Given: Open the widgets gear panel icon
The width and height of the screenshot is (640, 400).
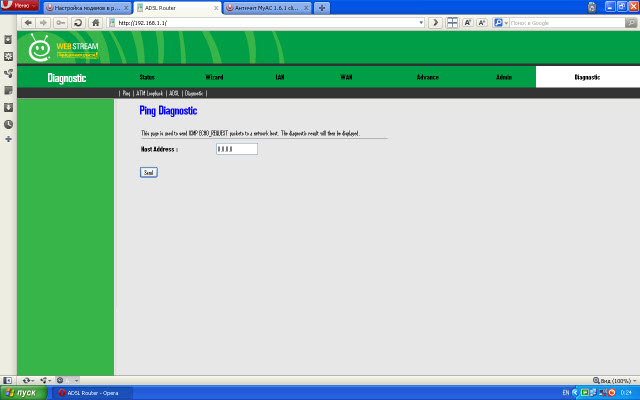Looking at the screenshot, I should (8, 56).
